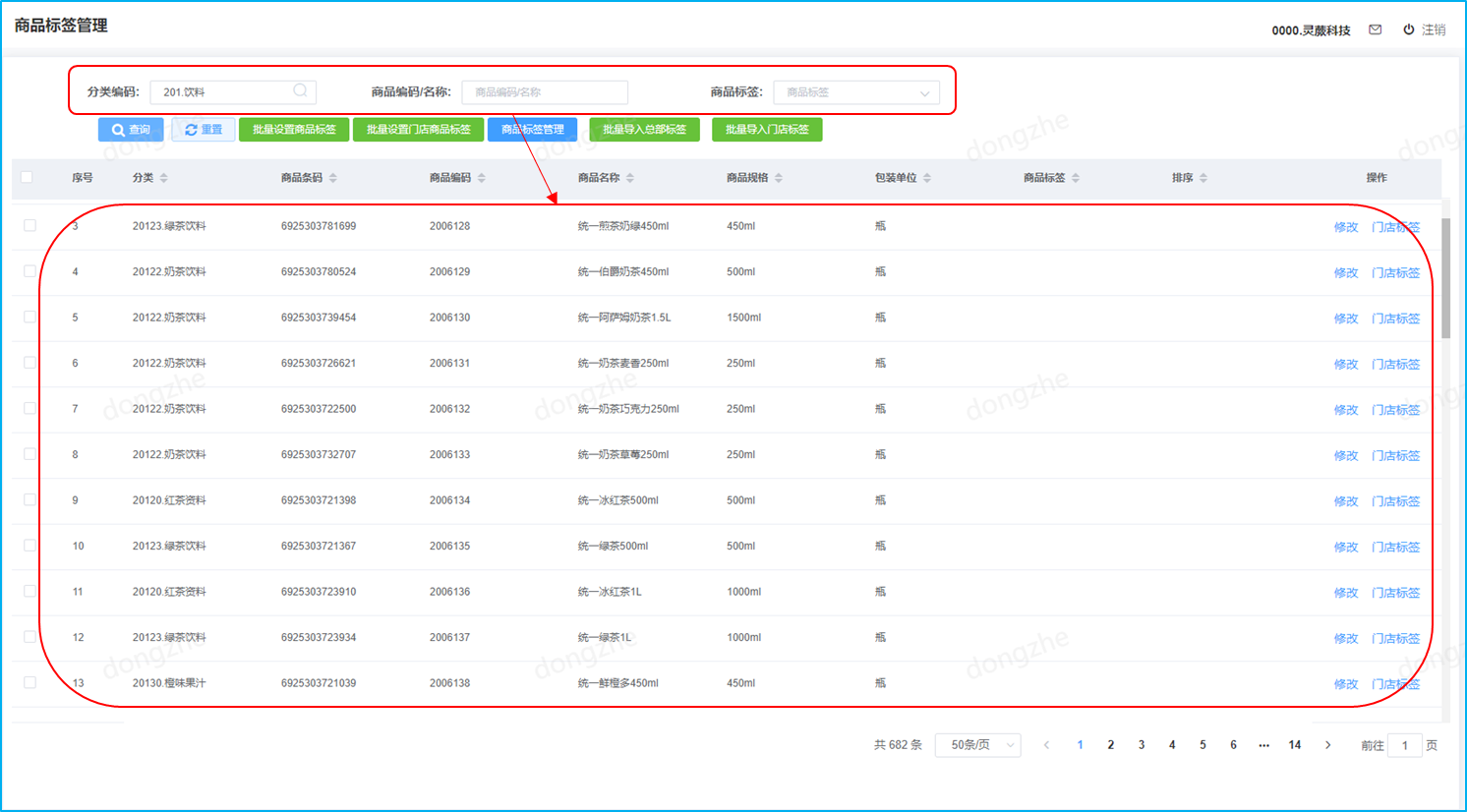Check the row for 统一冰红茶500ml
Image resolution: width=1467 pixels, height=812 pixels.
(x=29, y=499)
